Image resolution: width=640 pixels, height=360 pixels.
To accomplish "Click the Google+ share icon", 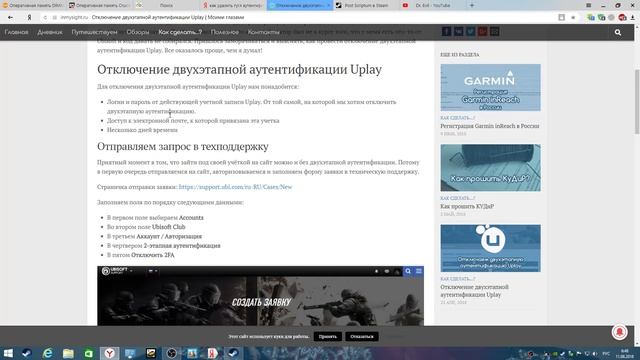I will 482,31.
